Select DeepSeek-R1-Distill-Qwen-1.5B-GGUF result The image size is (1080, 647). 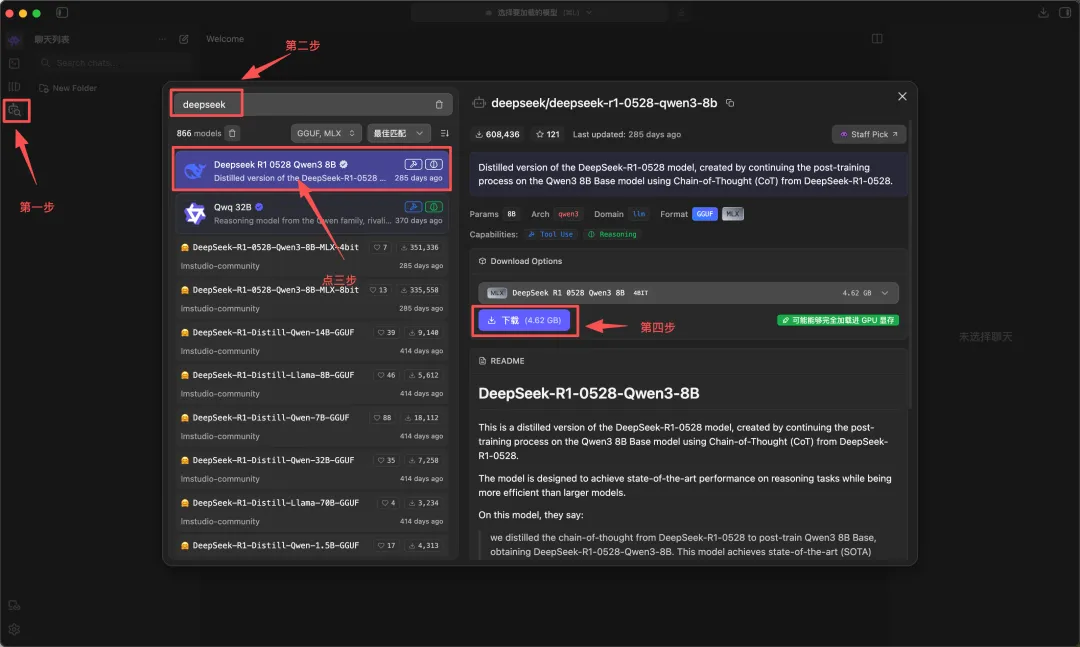pyautogui.click(x=312, y=547)
